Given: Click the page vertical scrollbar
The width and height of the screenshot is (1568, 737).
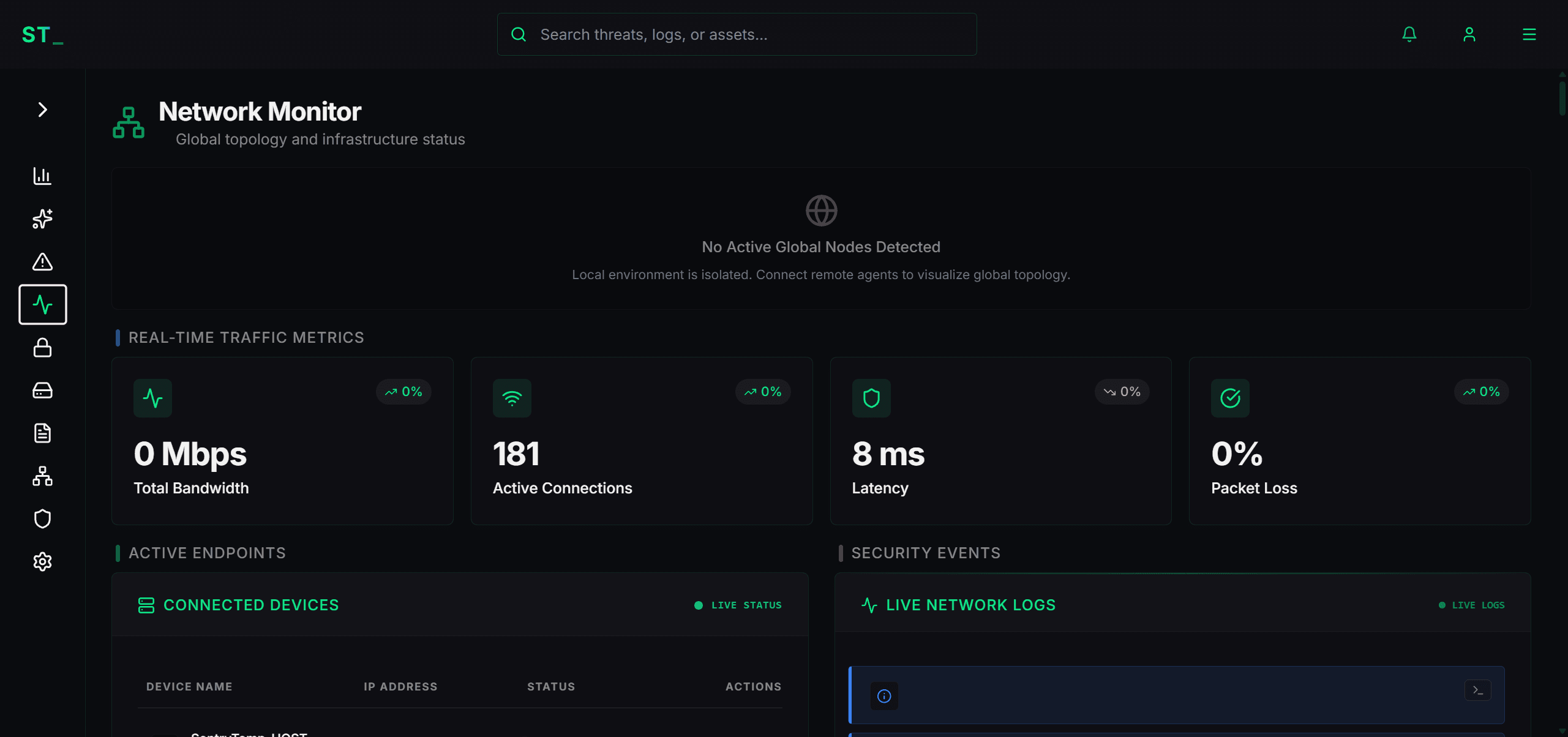Looking at the screenshot, I should 1562,98.
